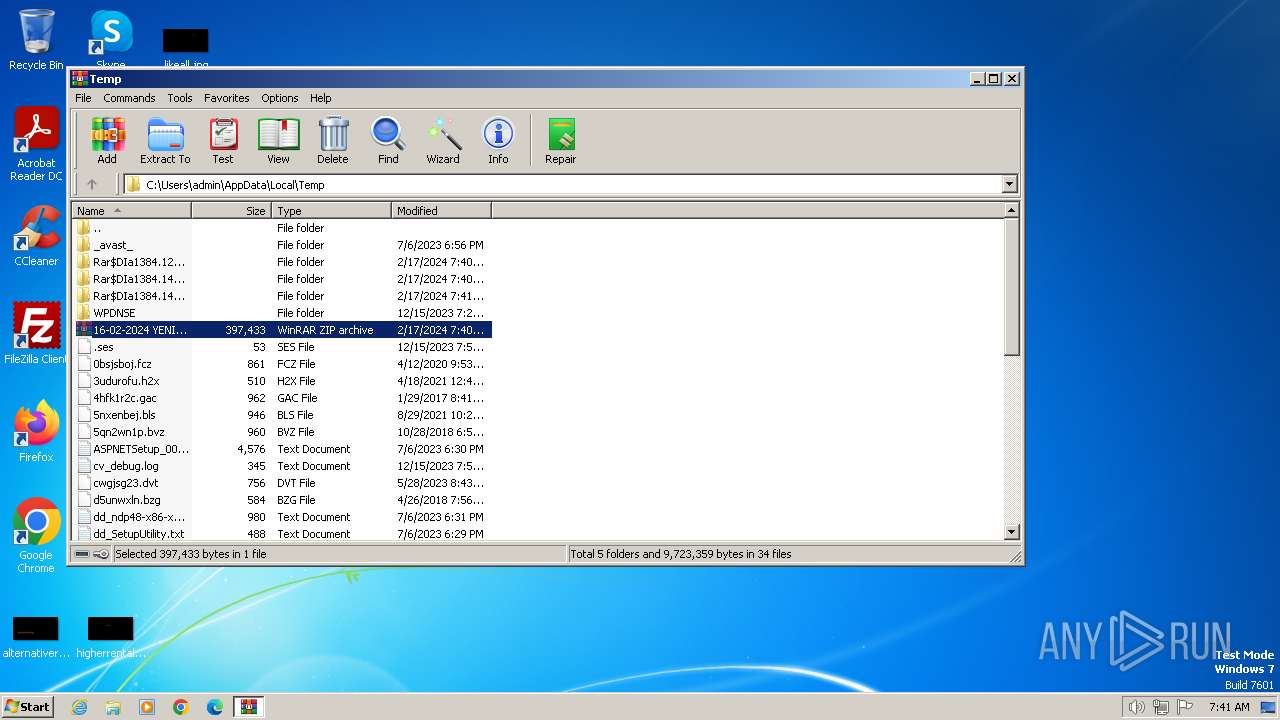The width and height of the screenshot is (1280, 720).
Task: Select 5nxenbej.bls file
Action: point(282,415)
